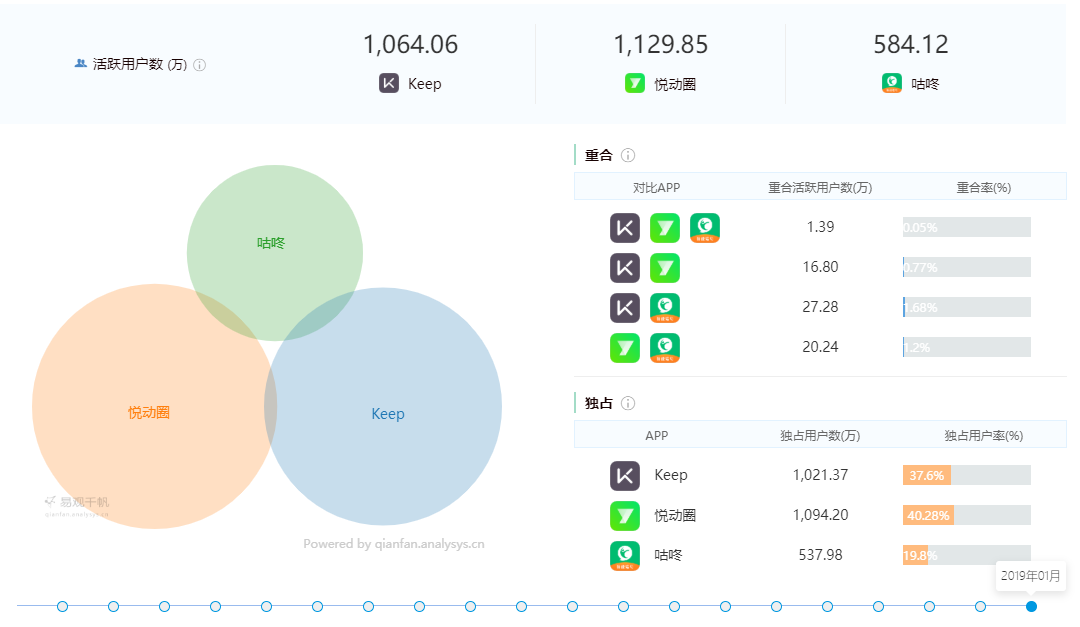Click the 独占用户数(万) column header

[x=820, y=435]
